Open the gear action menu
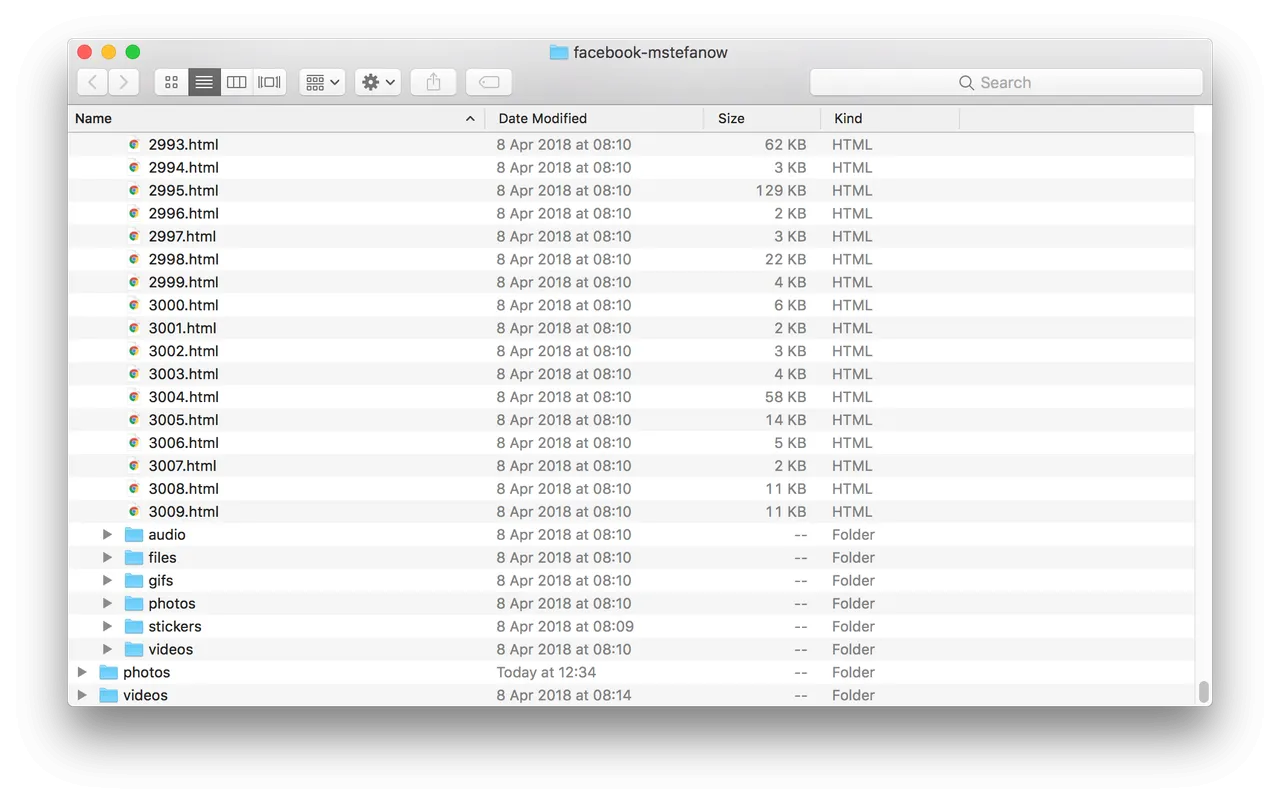This screenshot has height=803, width=1280. click(x=378, y=82)
